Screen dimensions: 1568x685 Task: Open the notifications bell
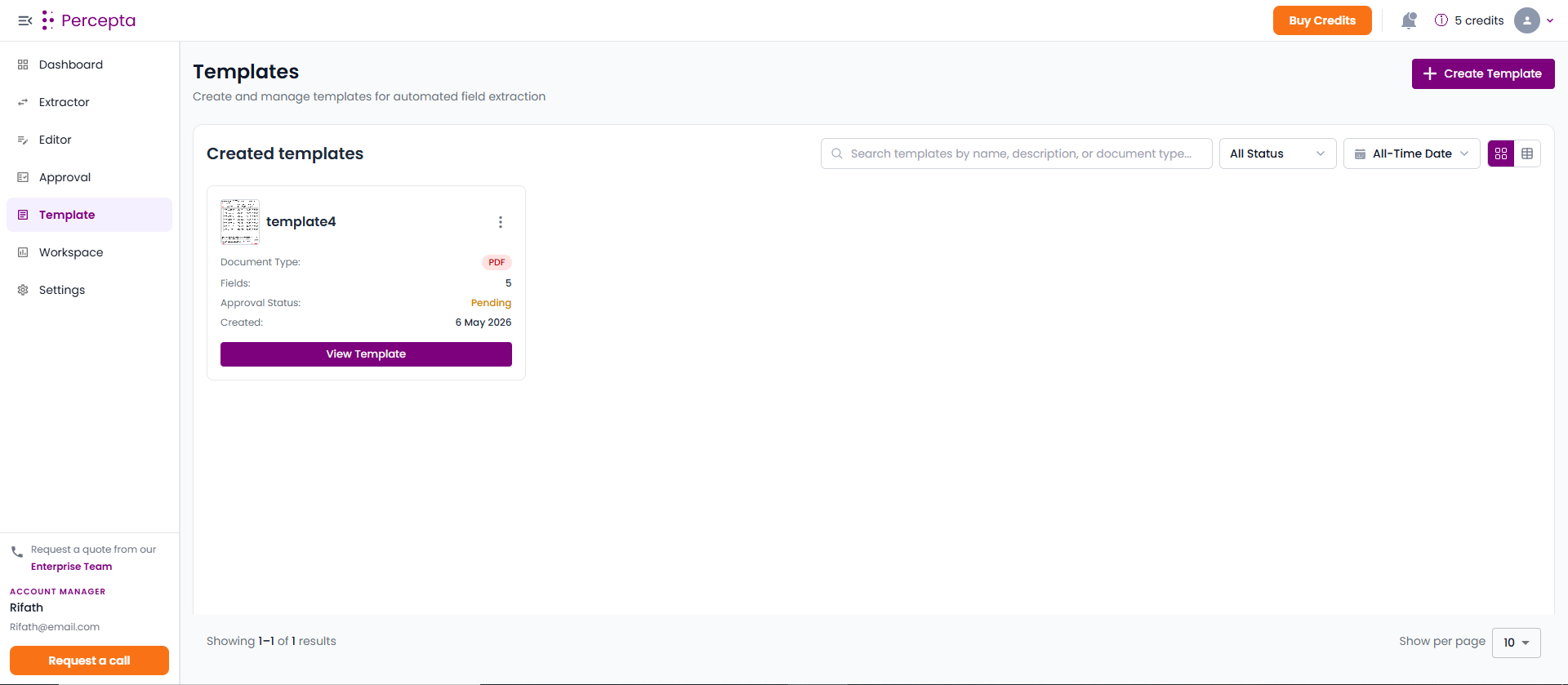tap(1409, 20)
